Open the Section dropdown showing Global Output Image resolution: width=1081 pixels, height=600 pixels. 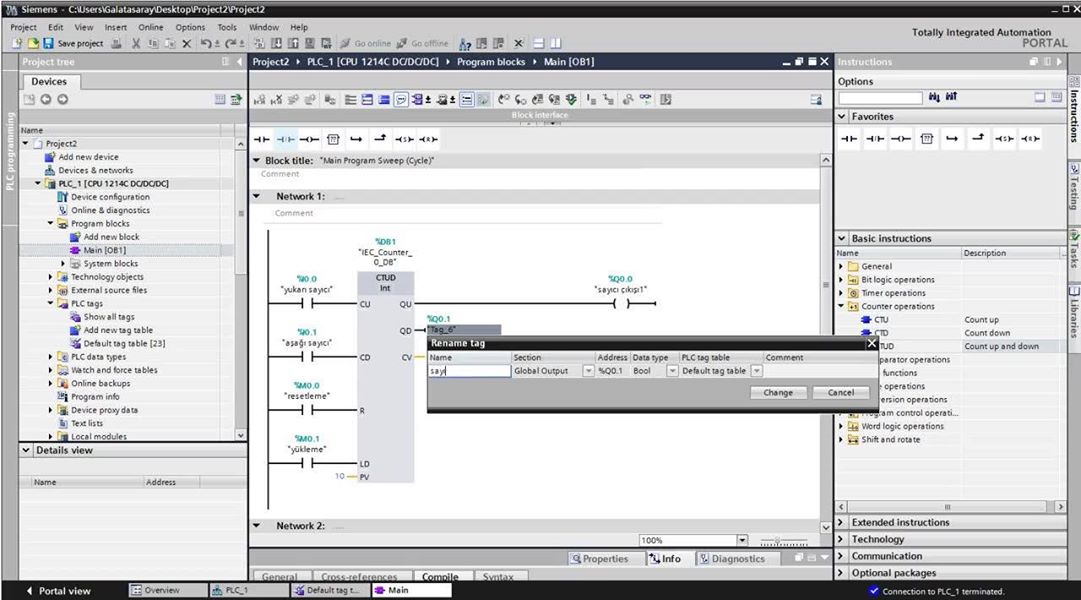click(x=588, y=371)
